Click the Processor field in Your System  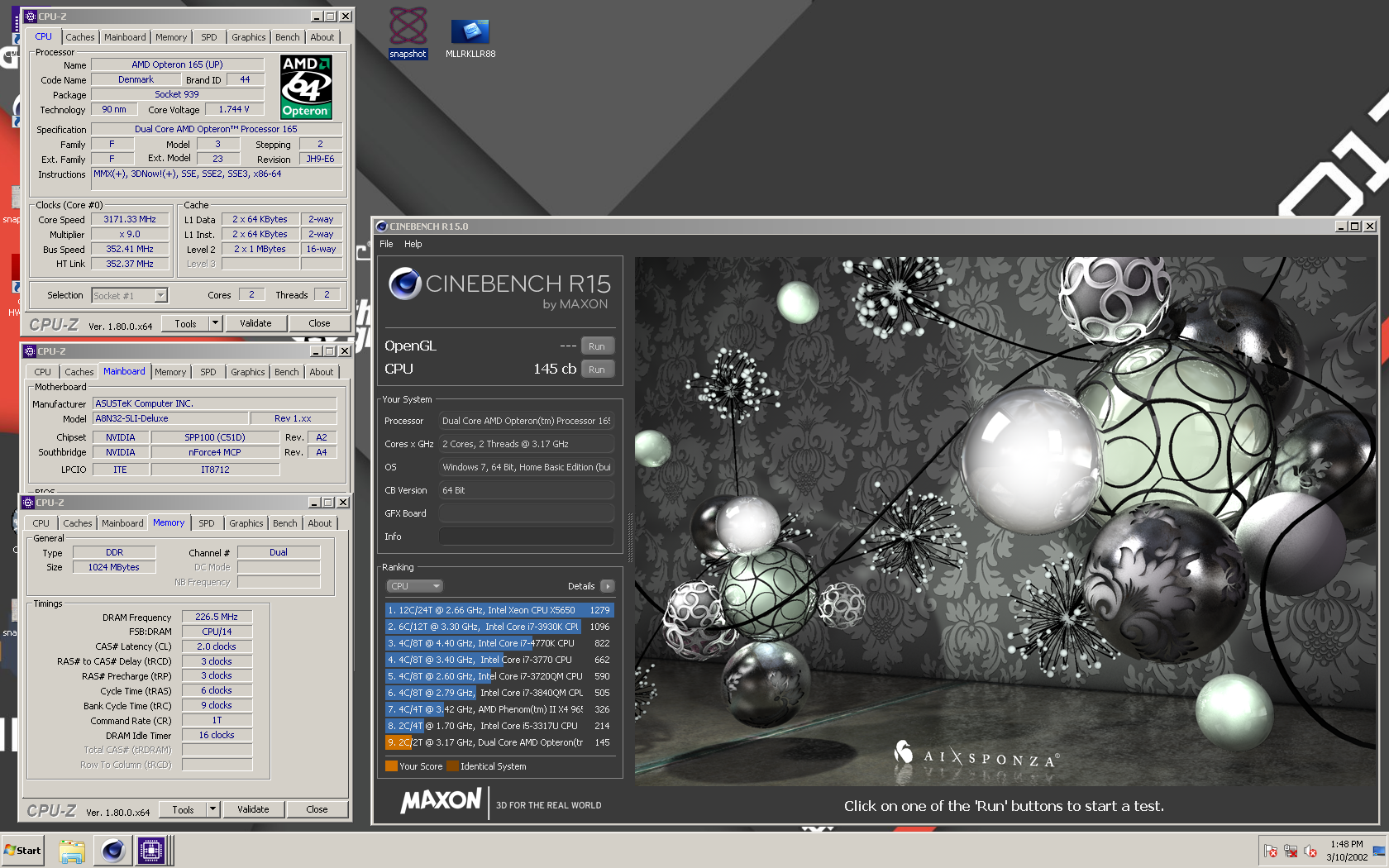tap(526, 421)
